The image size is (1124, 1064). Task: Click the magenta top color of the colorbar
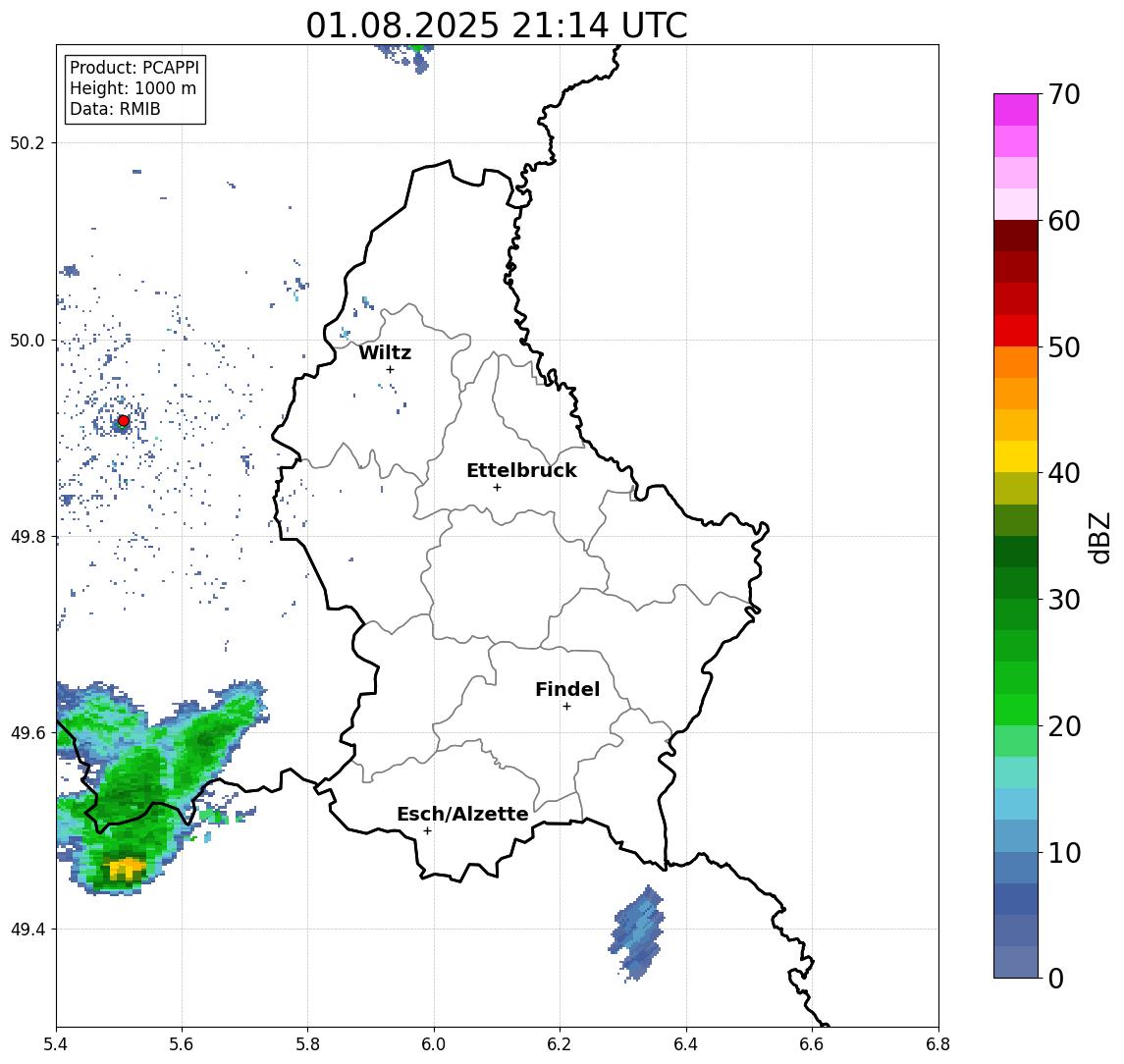pyautogui.click(x=1016, y=109)
